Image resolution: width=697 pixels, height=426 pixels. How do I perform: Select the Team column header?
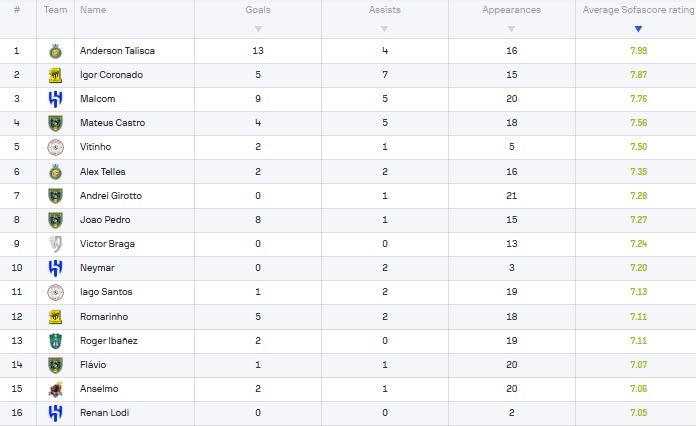55,10
